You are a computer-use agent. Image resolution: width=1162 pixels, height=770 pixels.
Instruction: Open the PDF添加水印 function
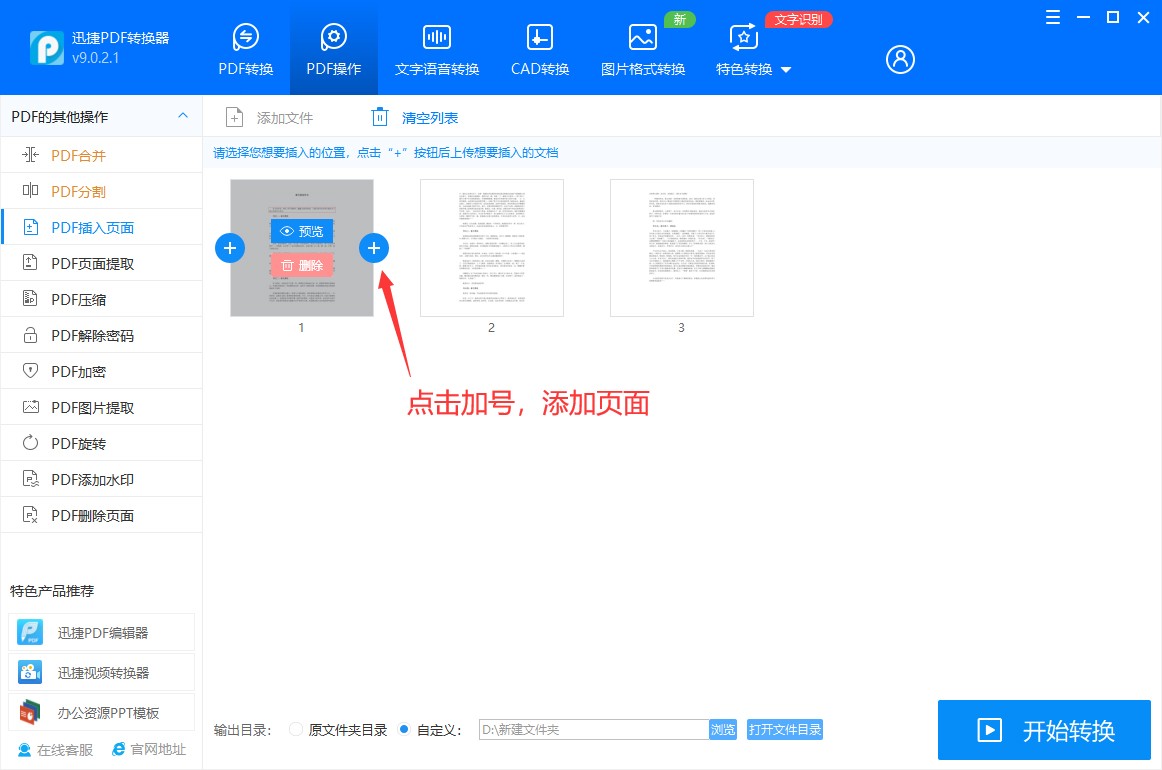(90, 479)
